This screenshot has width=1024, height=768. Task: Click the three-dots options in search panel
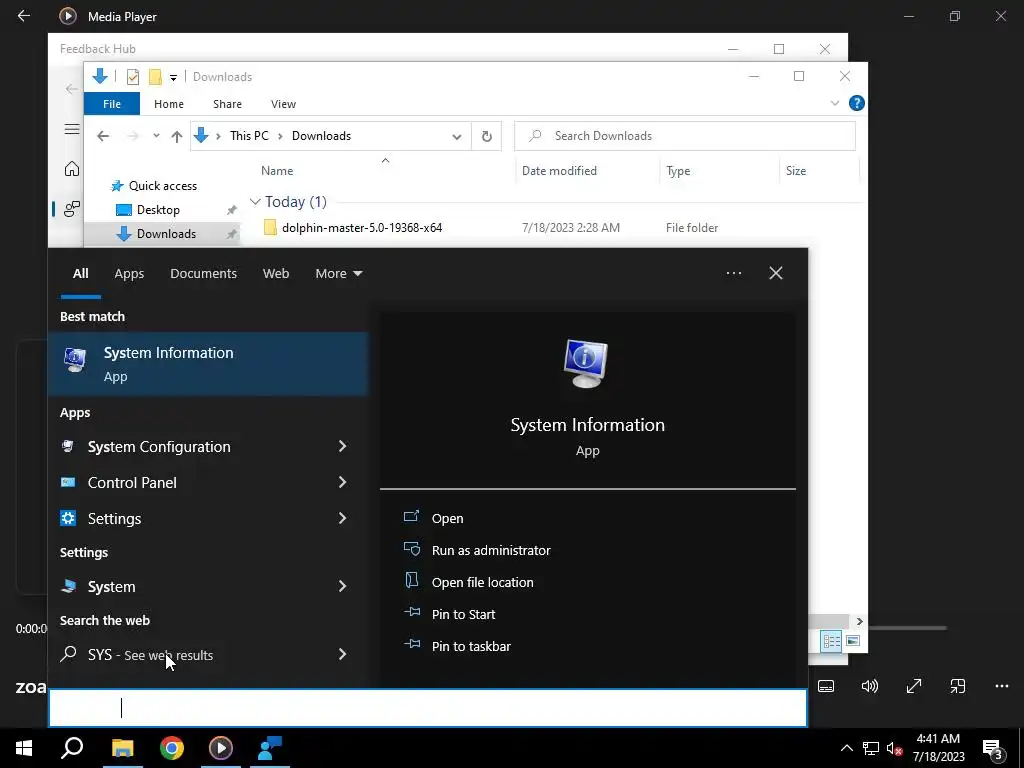[x=733, y=273]
